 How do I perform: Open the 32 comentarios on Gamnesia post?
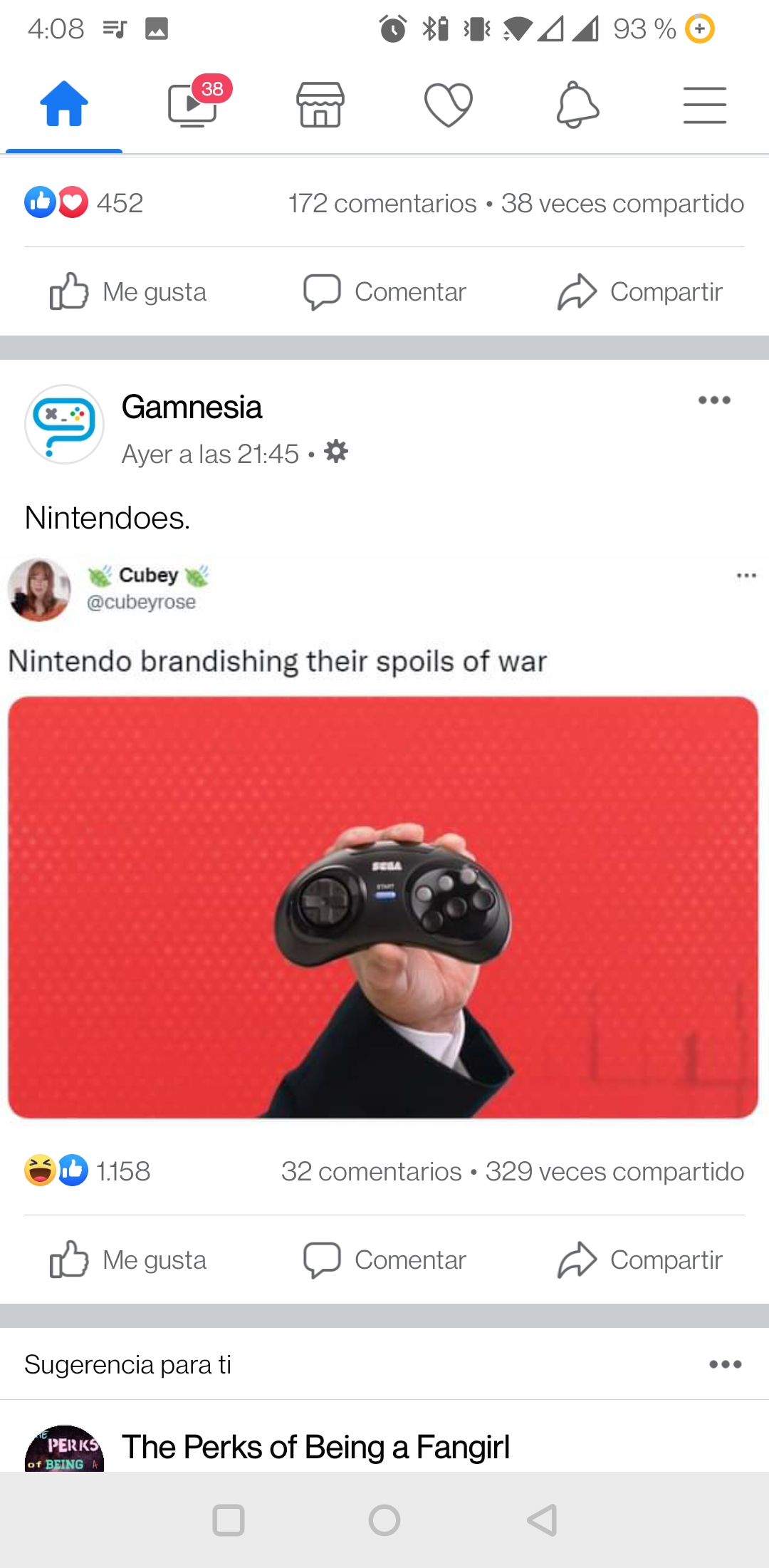371,1172
